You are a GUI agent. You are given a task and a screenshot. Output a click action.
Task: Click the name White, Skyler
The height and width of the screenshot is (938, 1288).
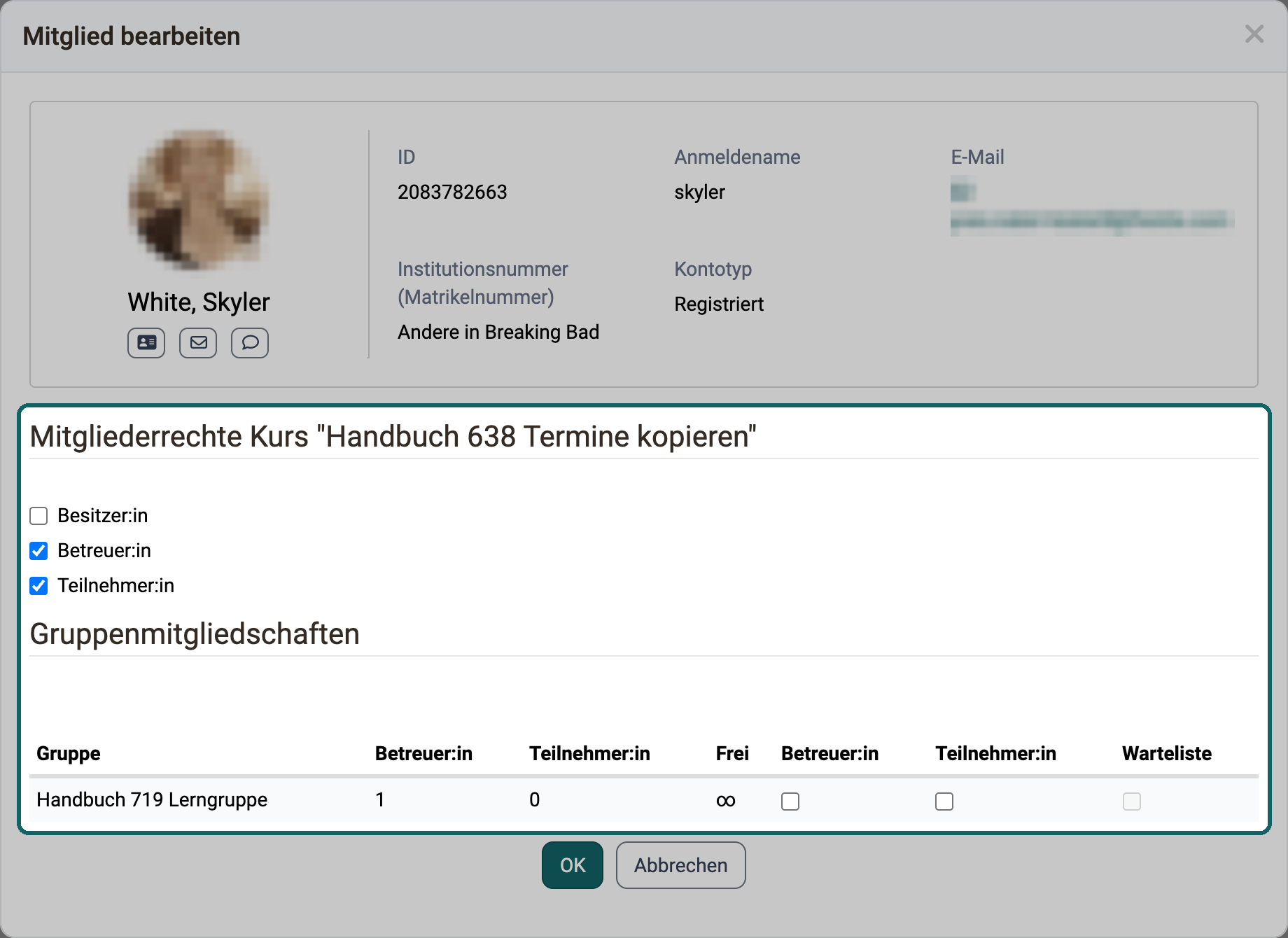199,302
